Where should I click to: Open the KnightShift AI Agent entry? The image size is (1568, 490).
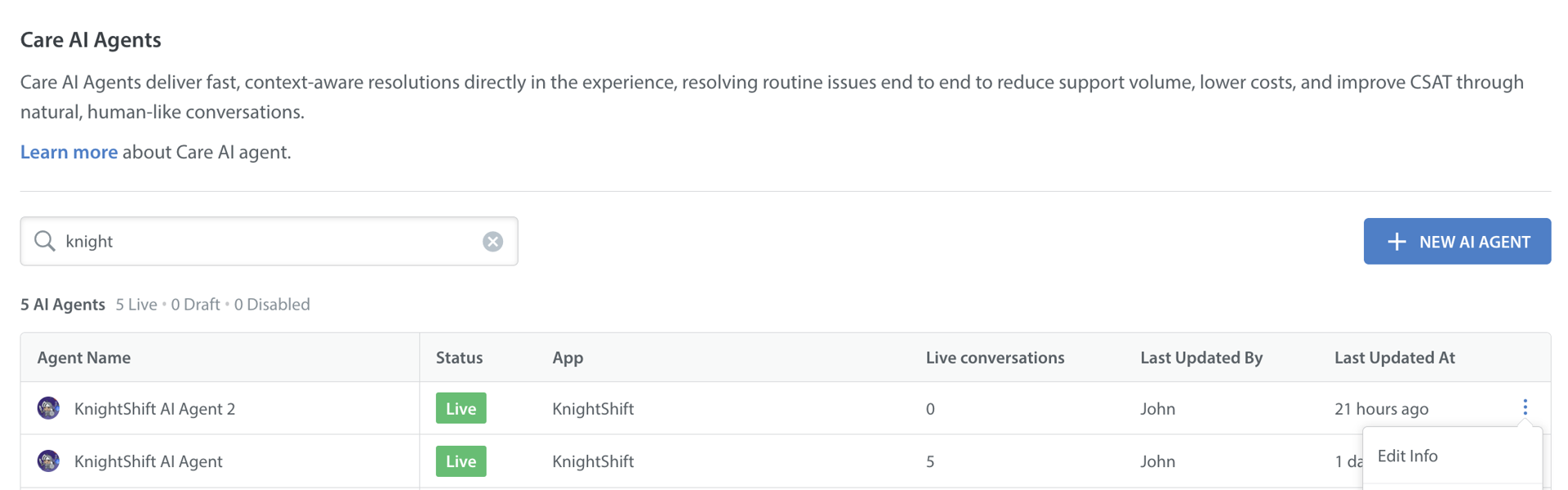click(x=148, y=461)
